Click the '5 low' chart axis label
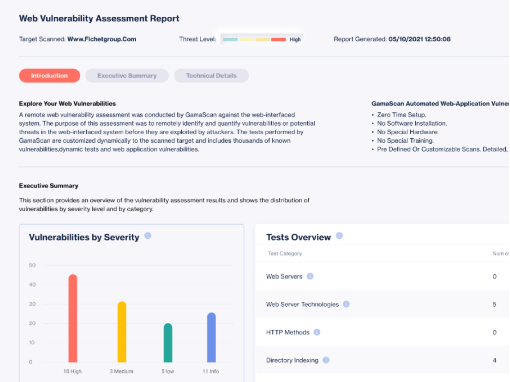 click(168, 371)
